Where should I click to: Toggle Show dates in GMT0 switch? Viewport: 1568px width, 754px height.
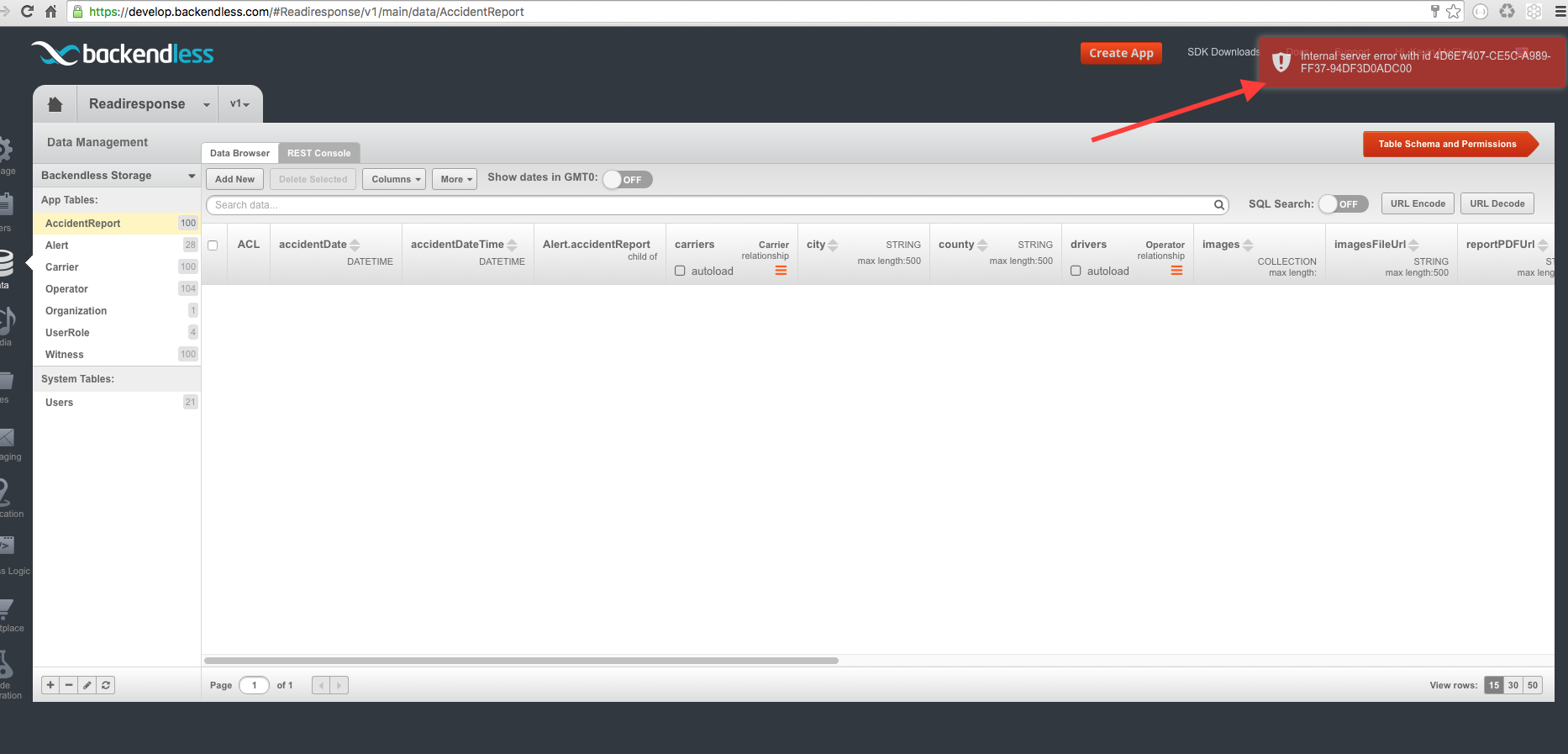[628, 180]
